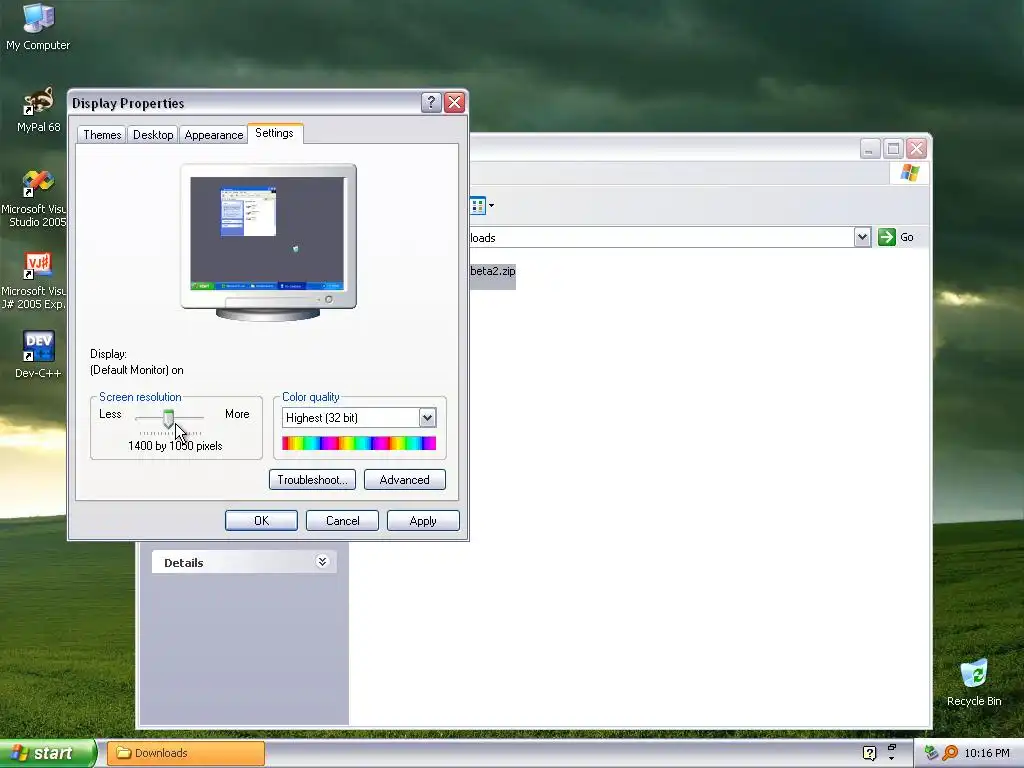Minimize the Downloads window

(x=869, y=149)
